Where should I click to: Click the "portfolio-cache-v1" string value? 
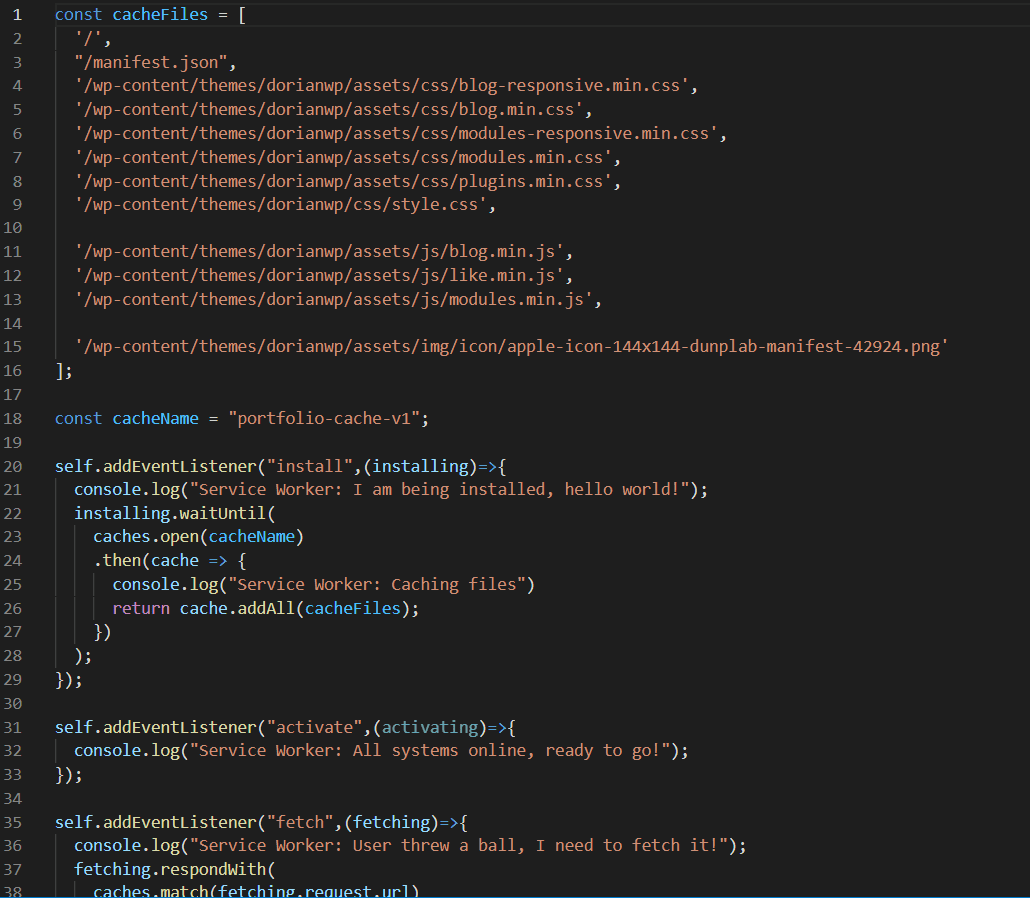point(328,418)
